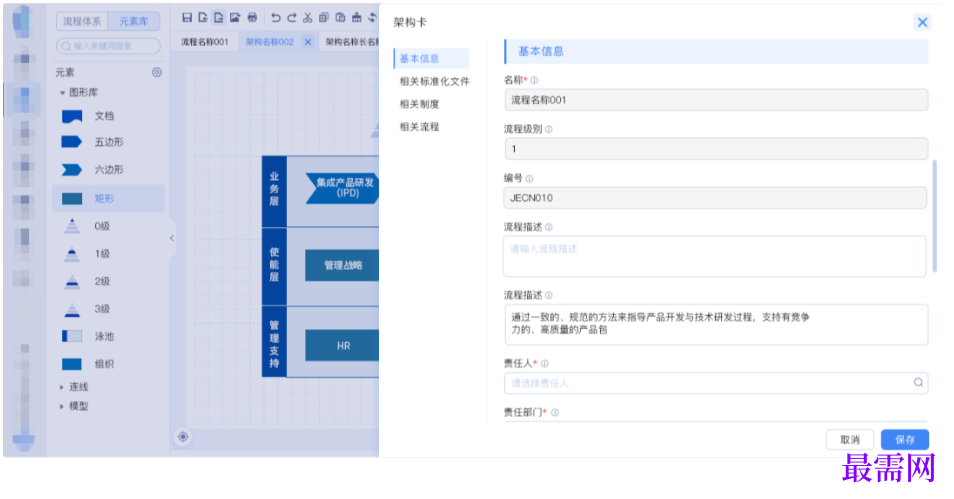Go to 相关标准化文件 section
Image resolution: width=954 pixels, height=499 pixels.
[434, 82]
